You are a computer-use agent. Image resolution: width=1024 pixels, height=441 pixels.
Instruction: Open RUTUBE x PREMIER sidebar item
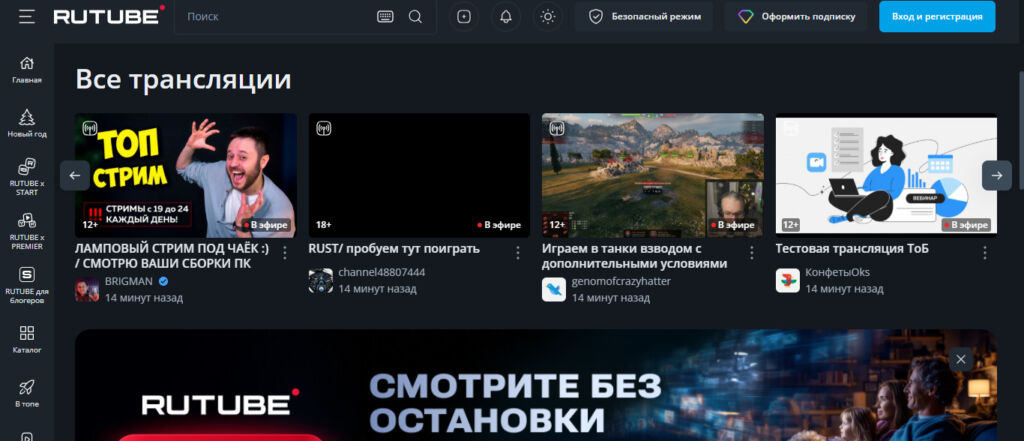tap(27, 231)
